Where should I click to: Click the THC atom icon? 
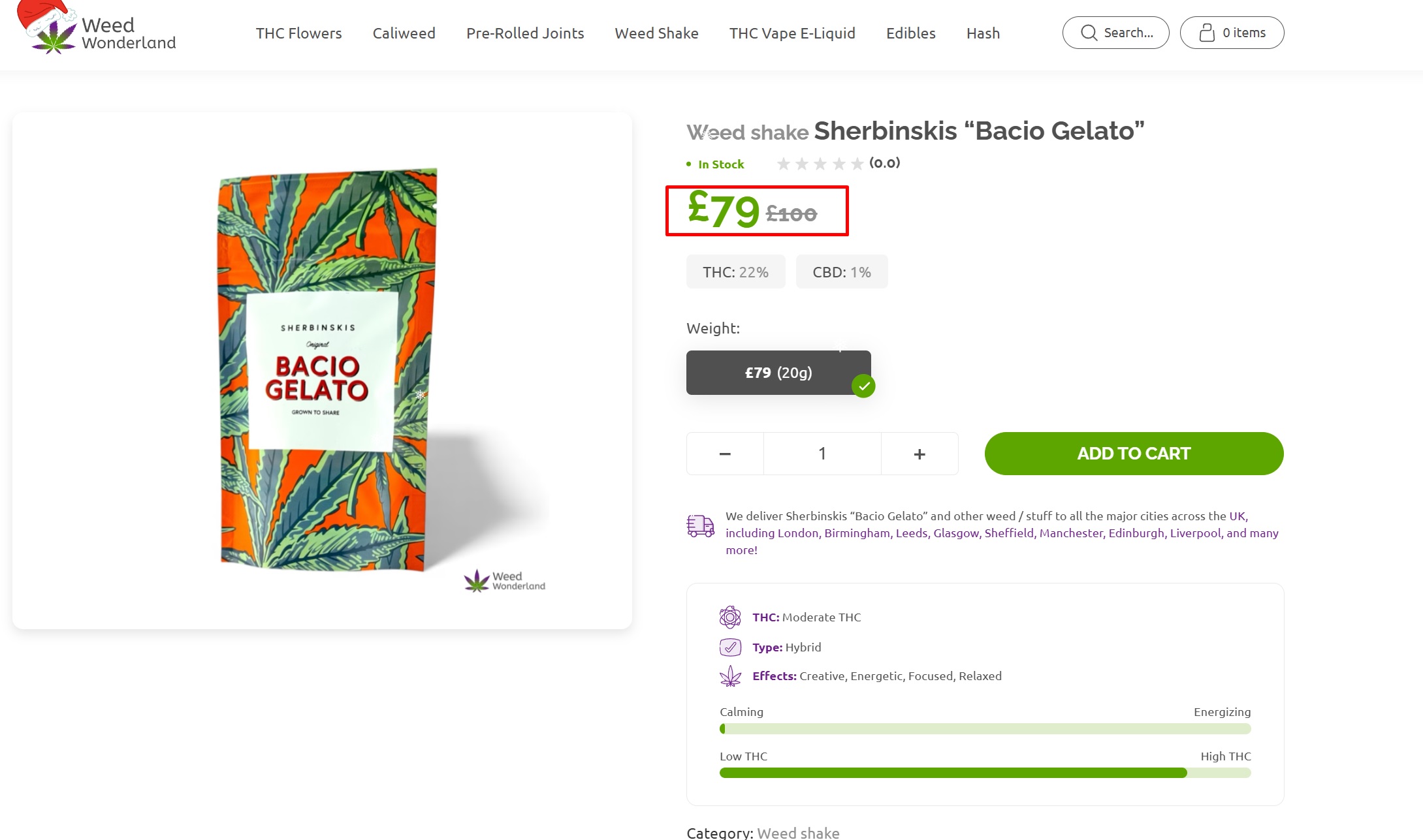[730, 617]
